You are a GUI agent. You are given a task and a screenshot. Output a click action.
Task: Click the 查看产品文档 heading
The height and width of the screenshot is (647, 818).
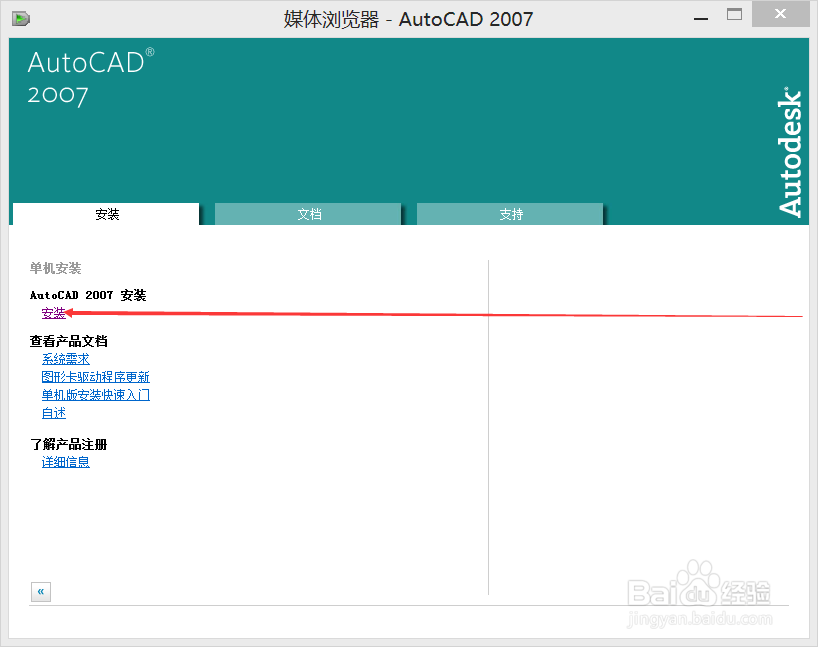click(x=68, y=341)
